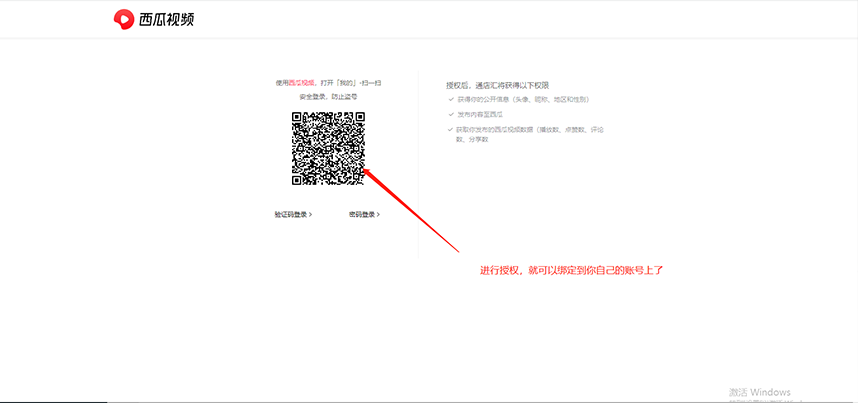The width and height of the screenshot is (858, 403).
Task: Click the text 安全登录，防止盗号
Action: pyautogui.click(x=328, y=97)
